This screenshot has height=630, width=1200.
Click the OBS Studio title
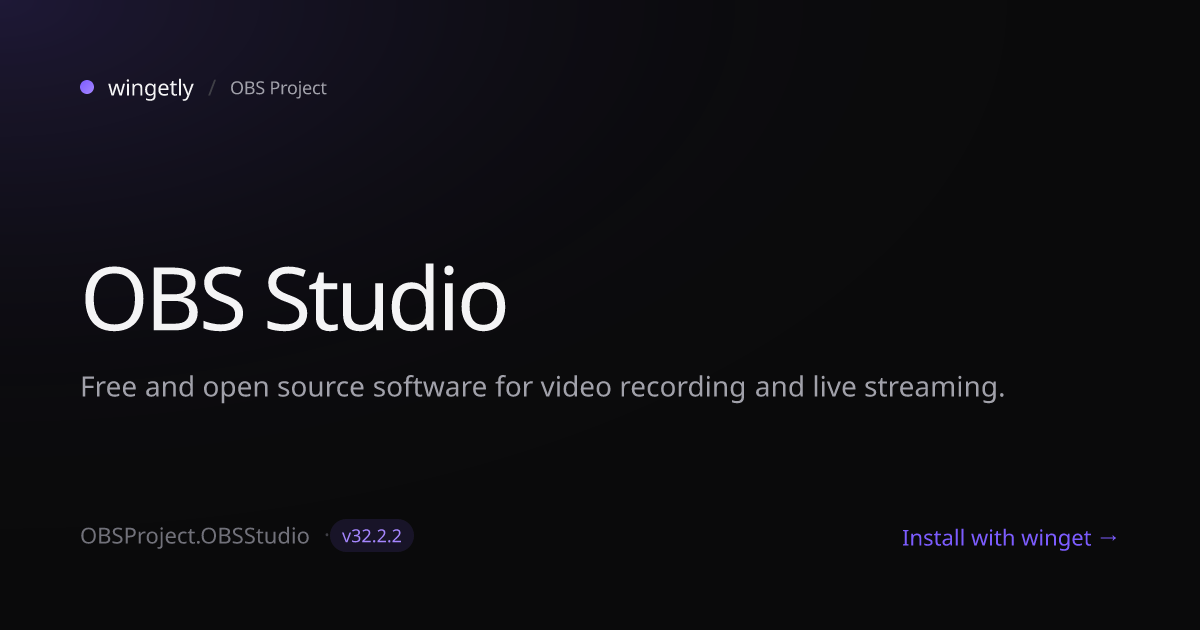tap(294, 300)
